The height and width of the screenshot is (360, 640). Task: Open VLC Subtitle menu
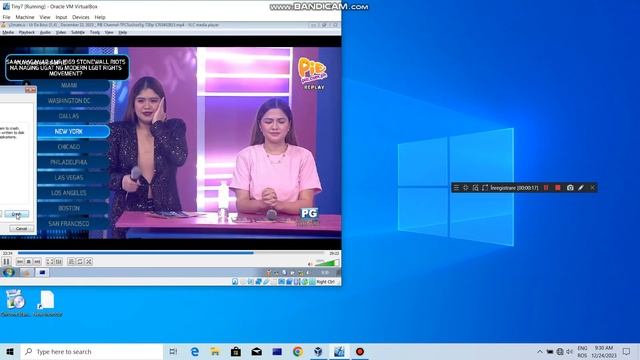(x=78, y=32)
